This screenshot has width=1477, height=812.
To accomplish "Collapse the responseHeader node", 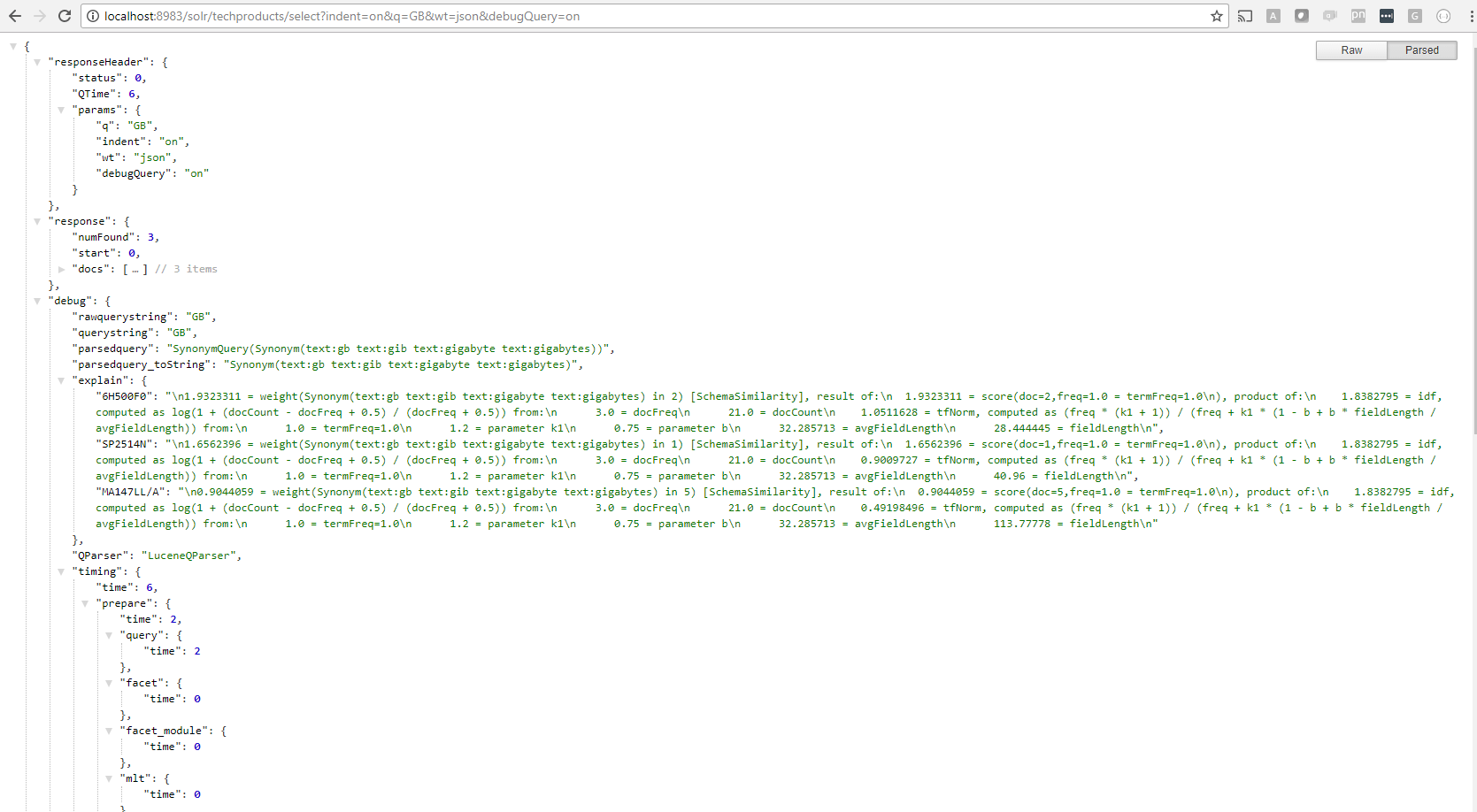I will pos(37,62).
